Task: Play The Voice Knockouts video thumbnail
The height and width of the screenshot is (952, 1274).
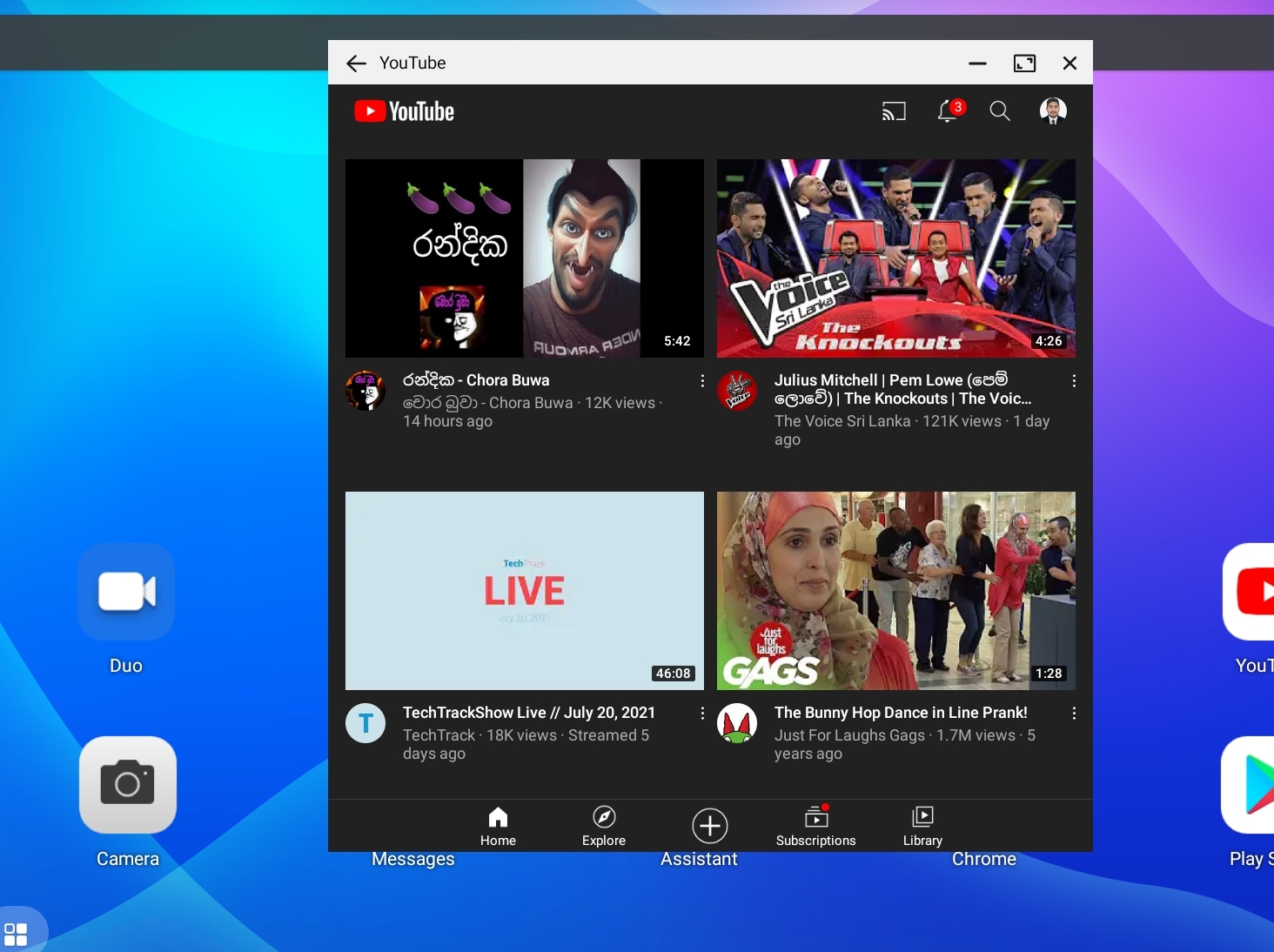Action: [x=896, y=258]
